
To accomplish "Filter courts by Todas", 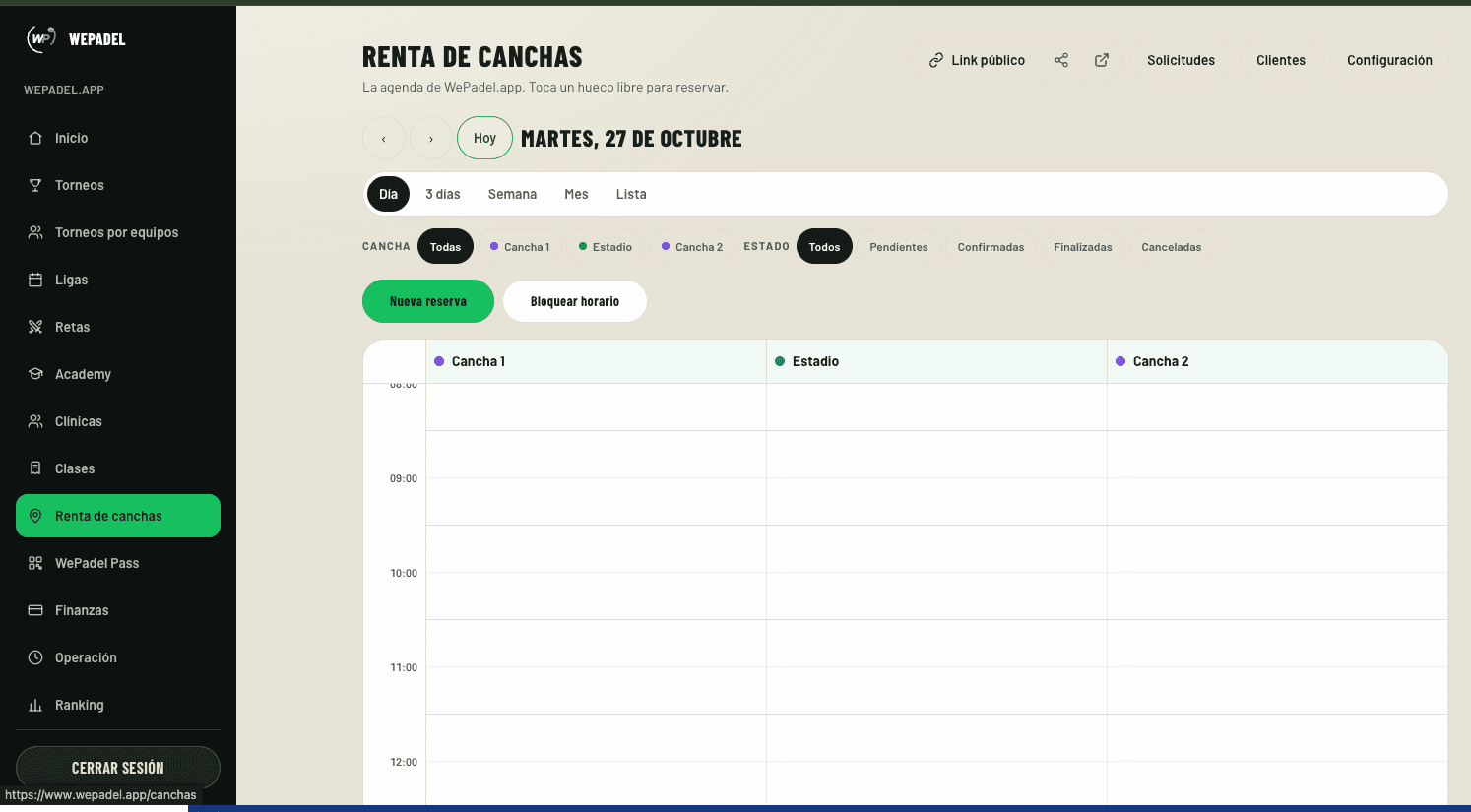I will (x=445, y=247).
